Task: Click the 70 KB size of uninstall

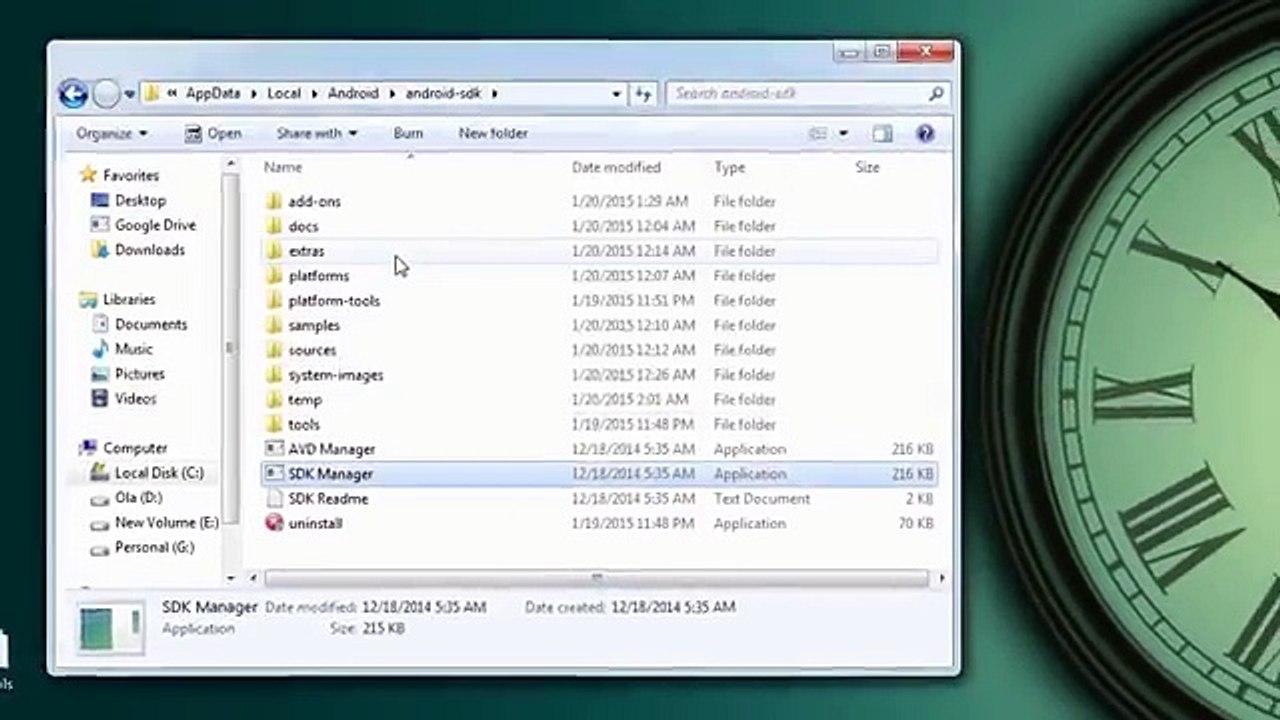Action: tap(916, 523)
